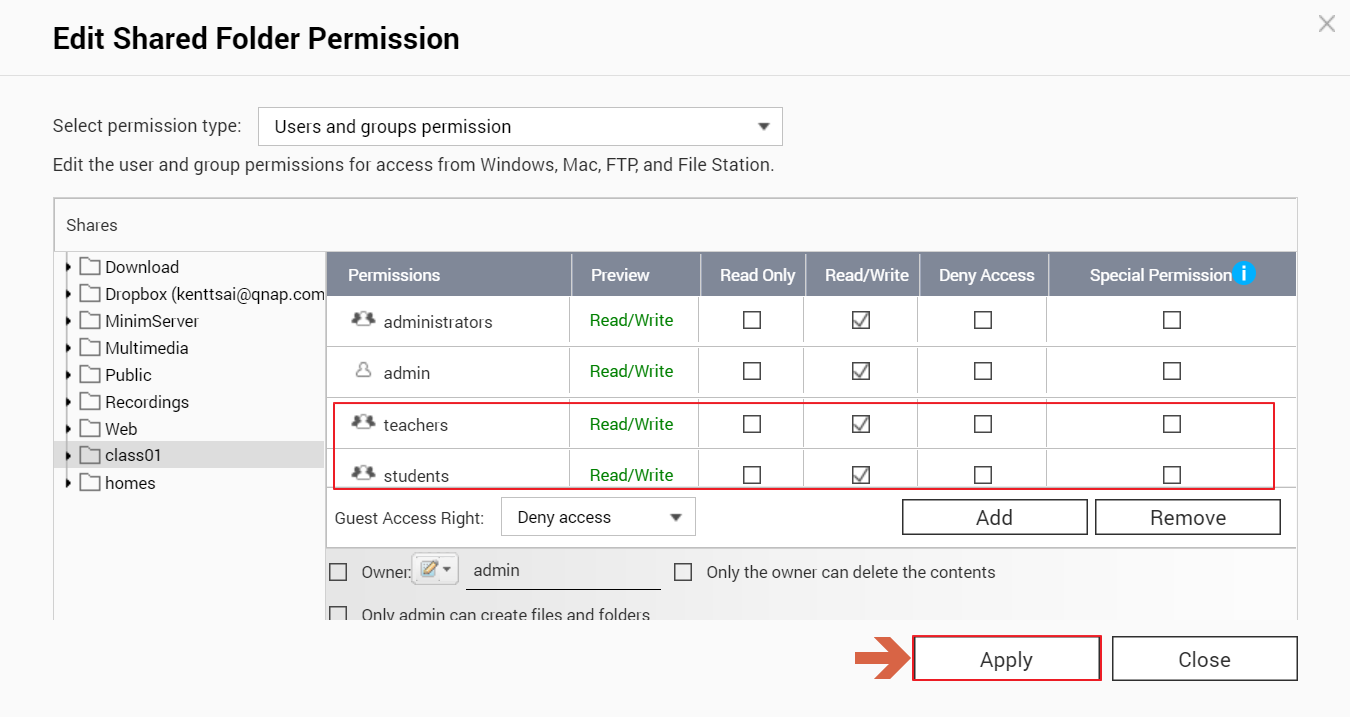Click the Add button

(994, 517)
